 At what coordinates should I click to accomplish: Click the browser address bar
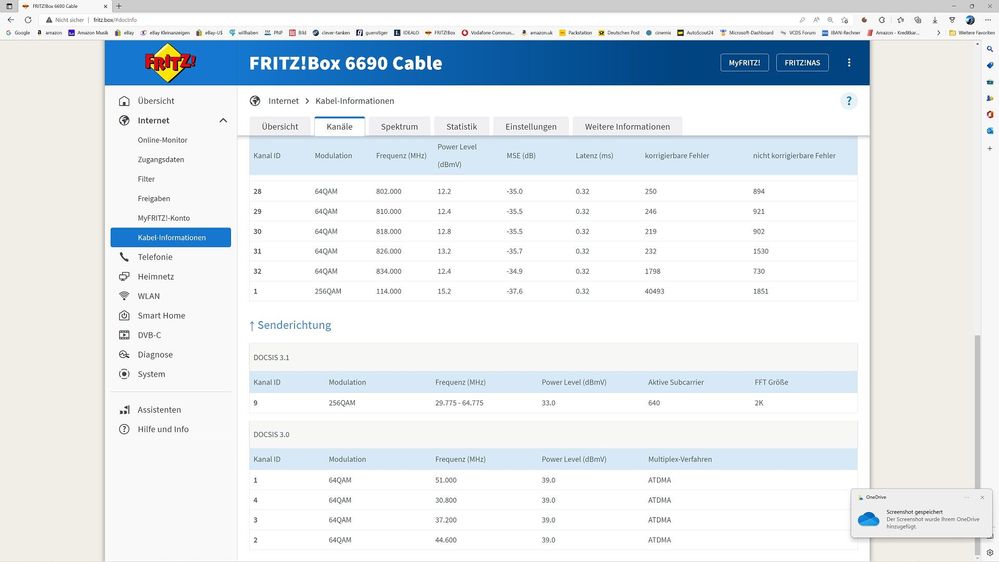click(414, 20)
